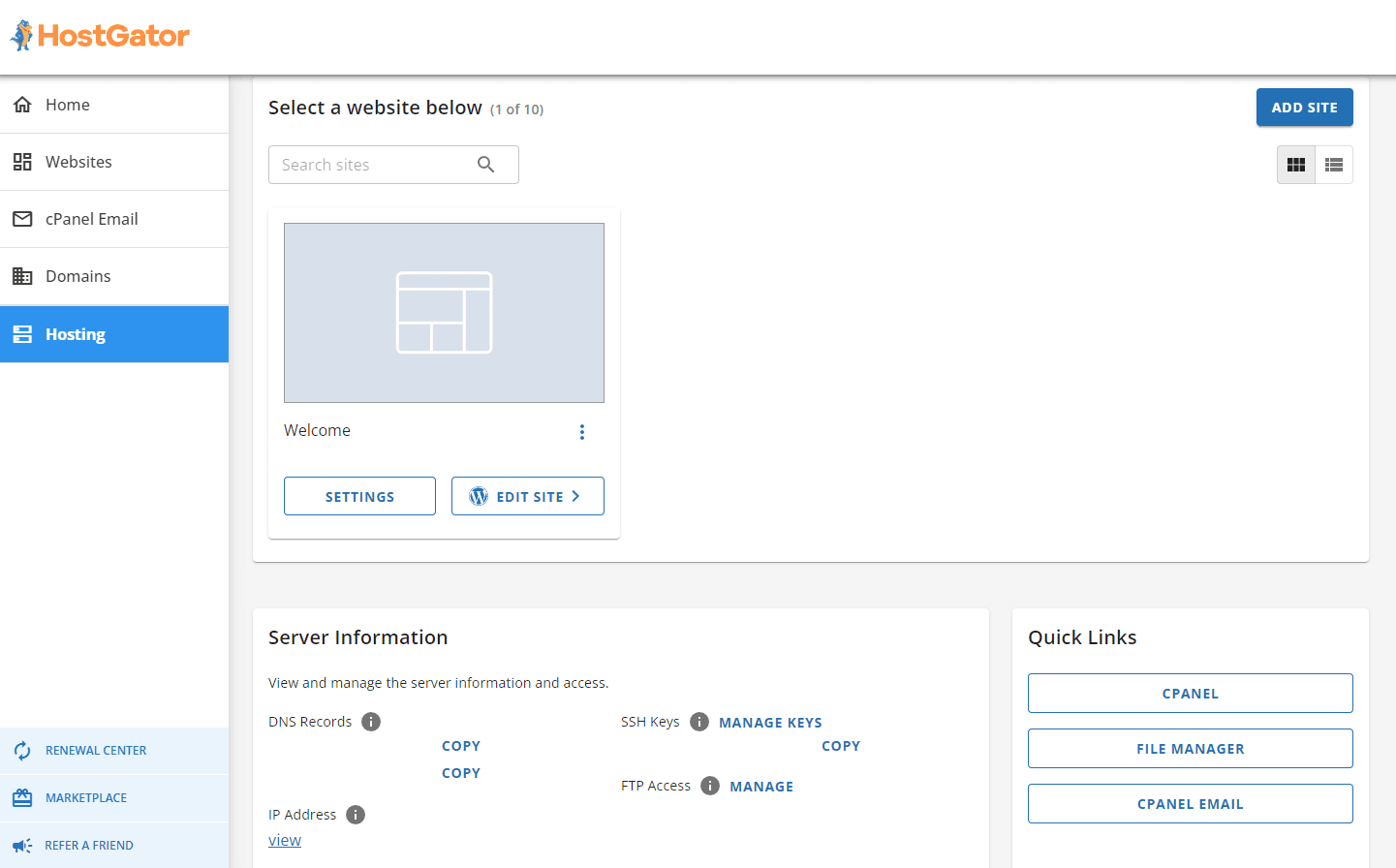Screen dimensions: 1396x868
Task: Click the FTP Access info icon
Action: click(710, 786)
